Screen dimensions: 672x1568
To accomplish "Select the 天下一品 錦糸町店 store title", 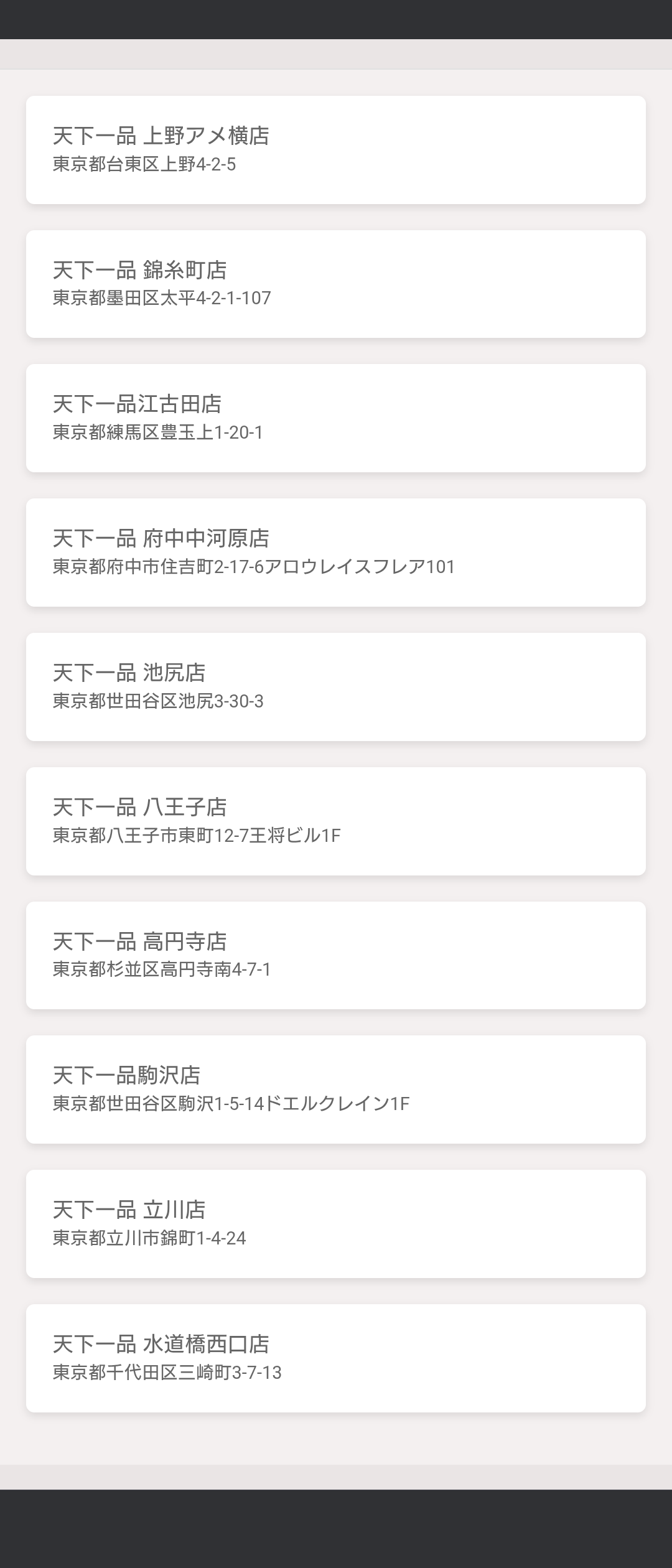I will (x=139, y=270).
